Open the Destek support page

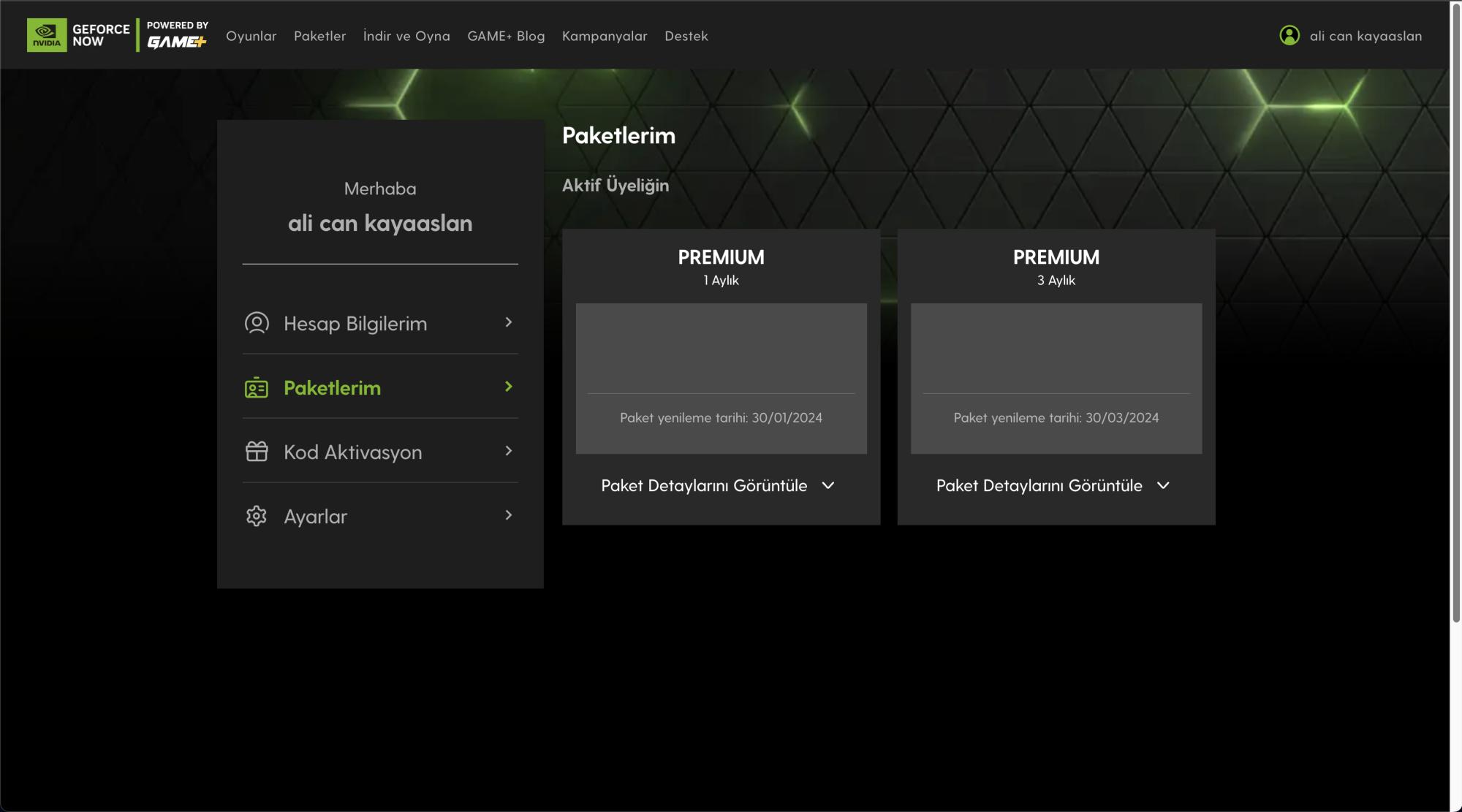(686, 36)
